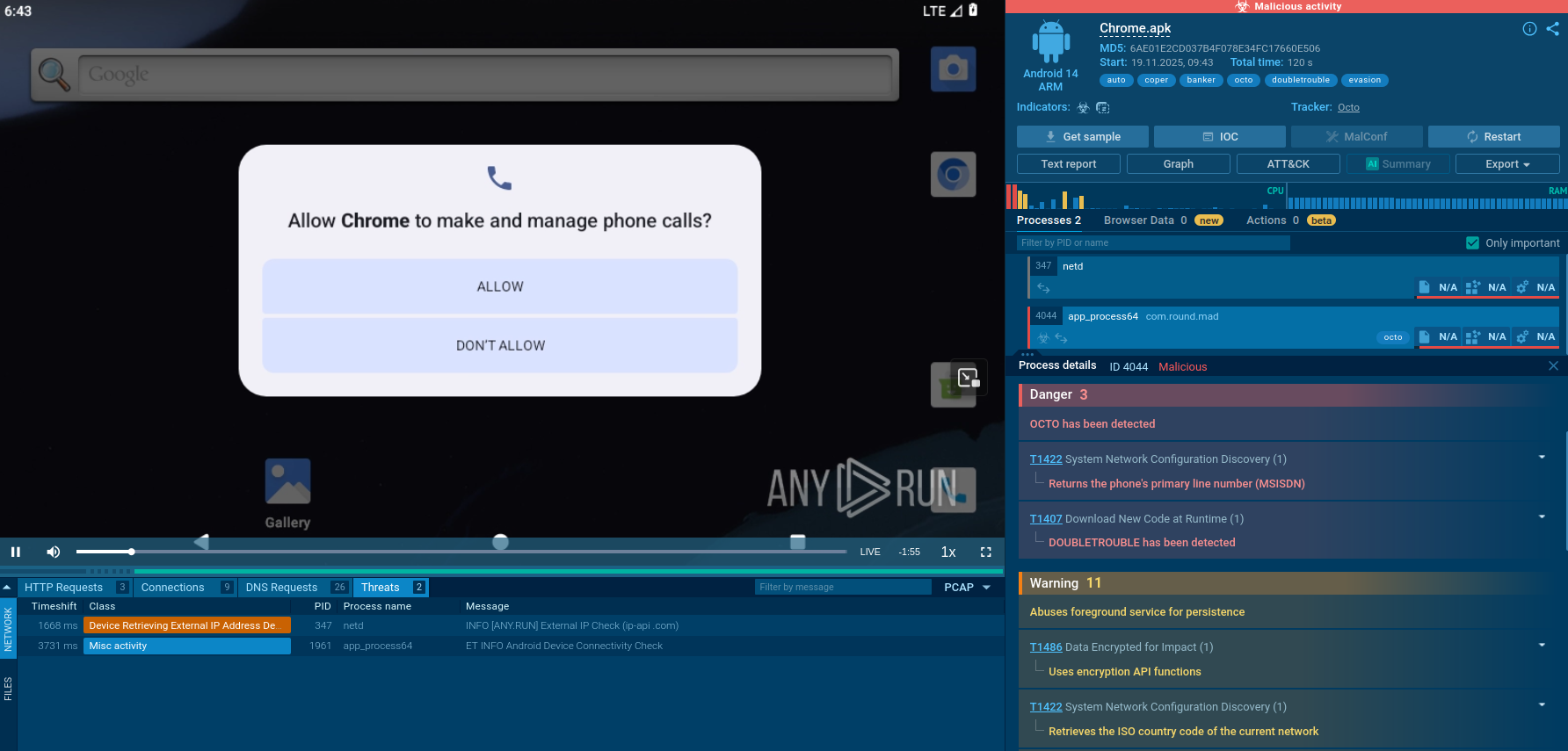
Task: Choose DON'T ALLOW for phone calls
Action: point(499,345)
